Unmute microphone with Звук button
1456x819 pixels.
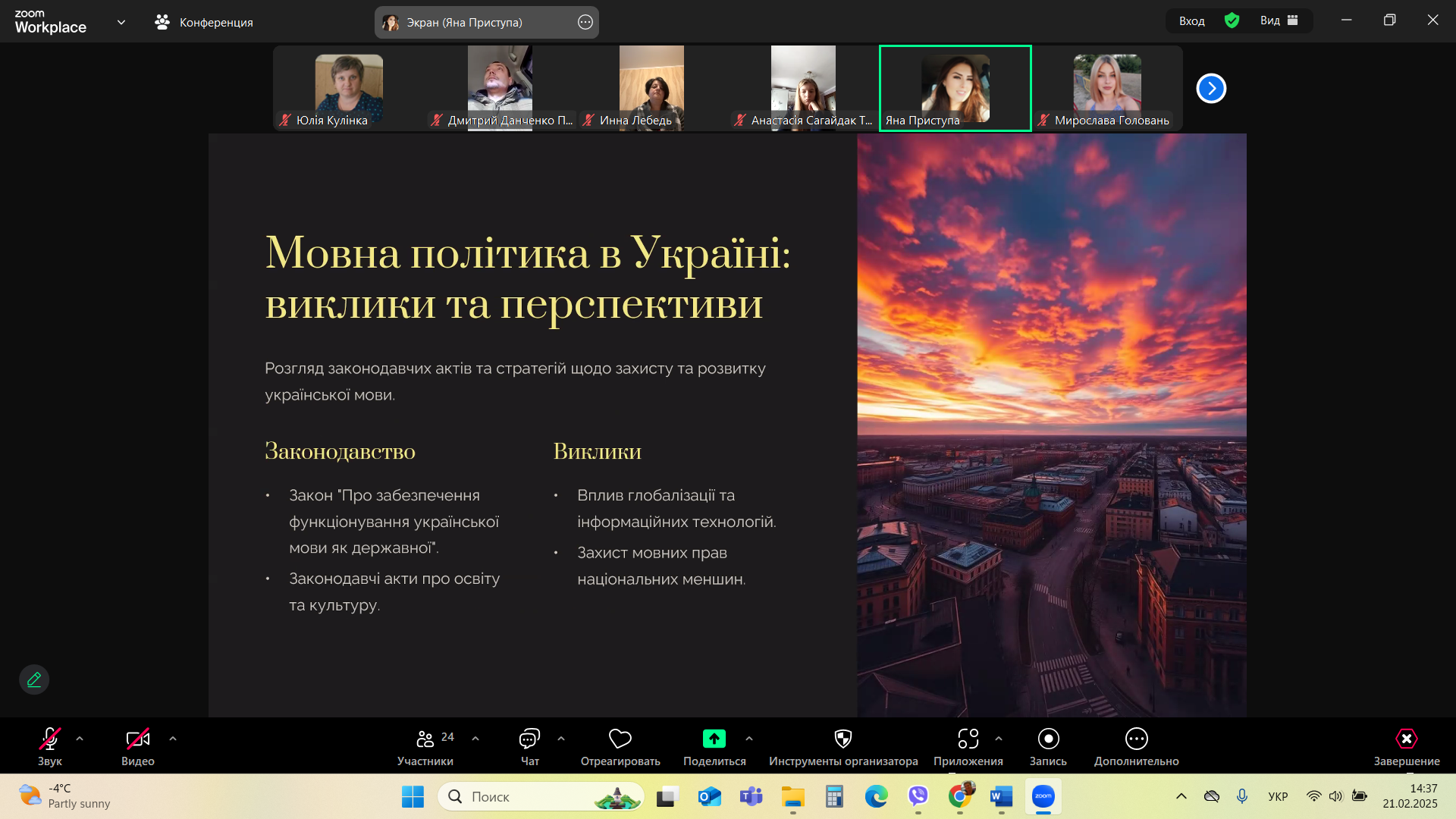(x=50, y=747)
